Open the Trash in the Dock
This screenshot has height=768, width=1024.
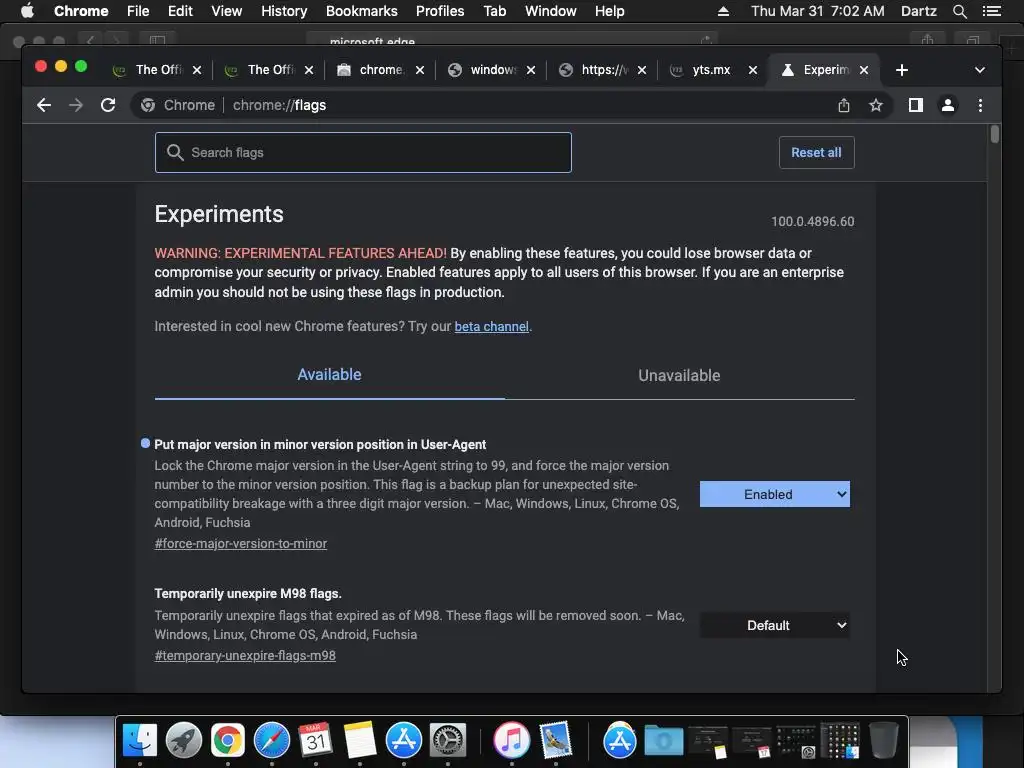(883, 740)
